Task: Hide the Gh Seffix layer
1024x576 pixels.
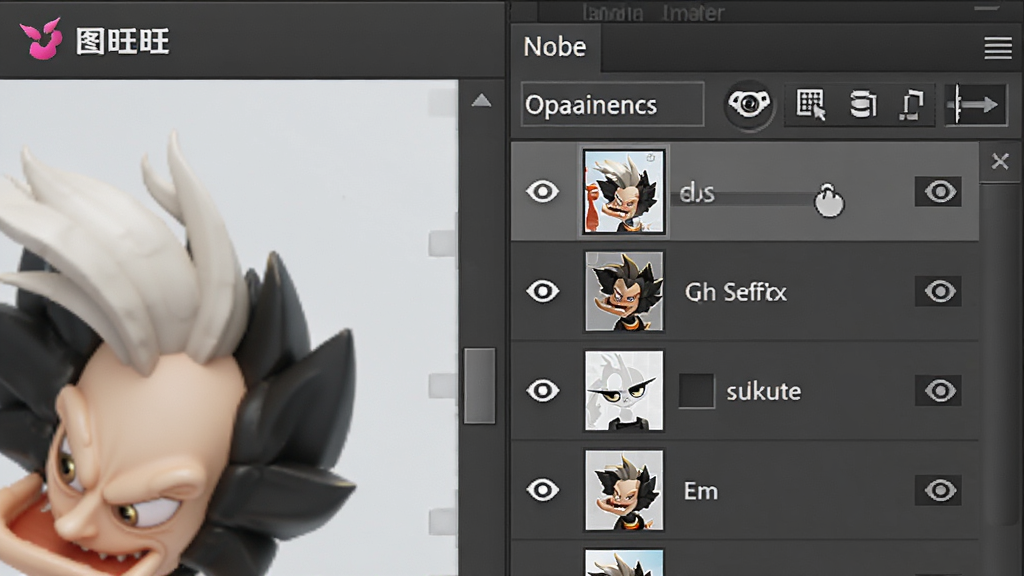Action: click(543, 291)
